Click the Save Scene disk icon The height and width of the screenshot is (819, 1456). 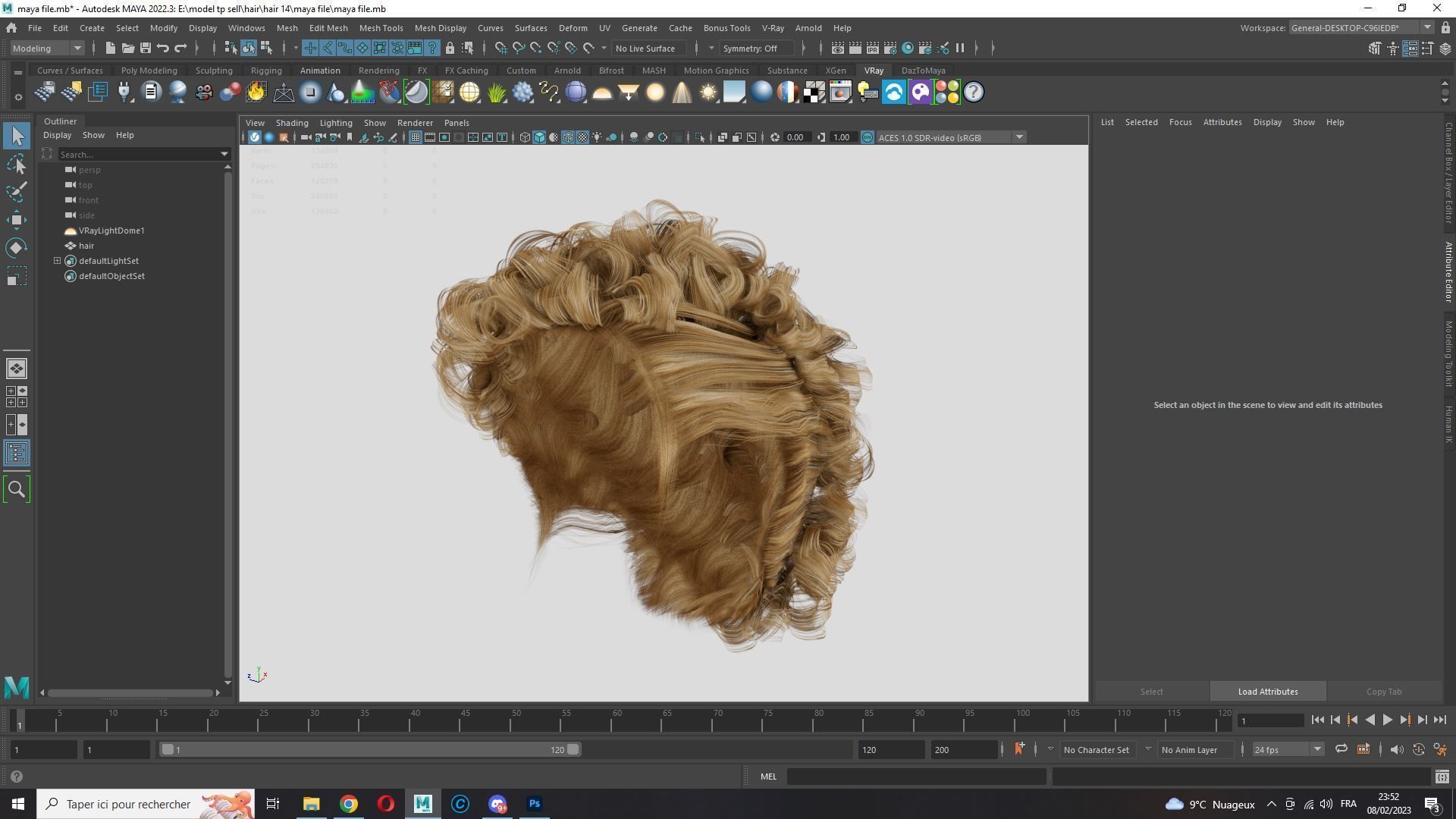click(x=146, y=48)
